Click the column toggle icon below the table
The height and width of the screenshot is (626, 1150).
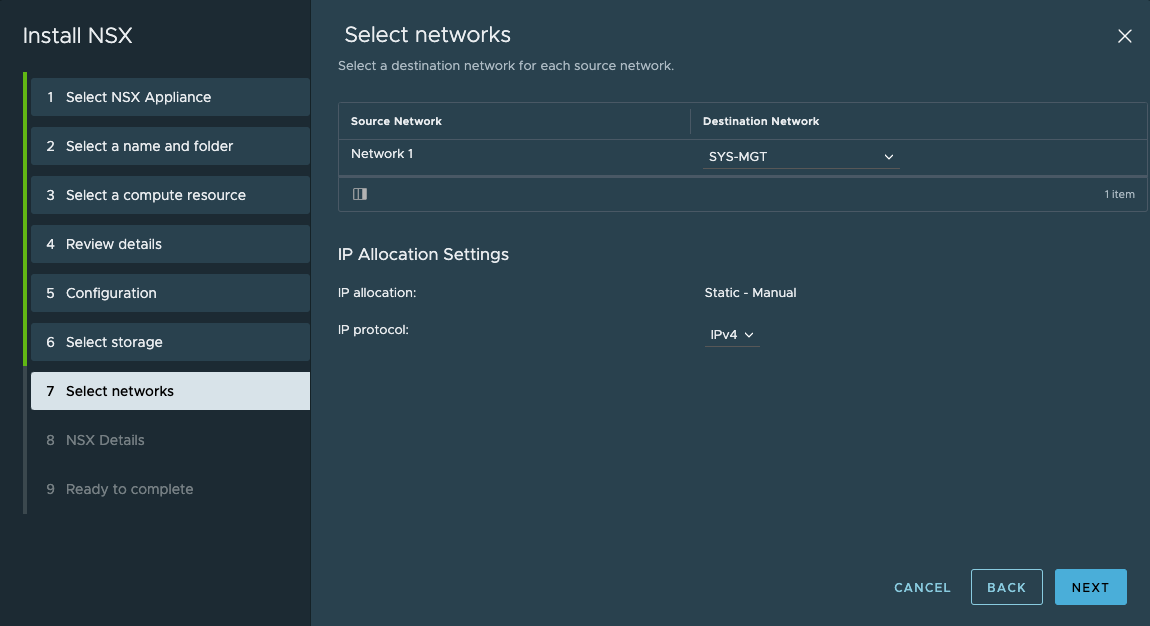point(359,194)
